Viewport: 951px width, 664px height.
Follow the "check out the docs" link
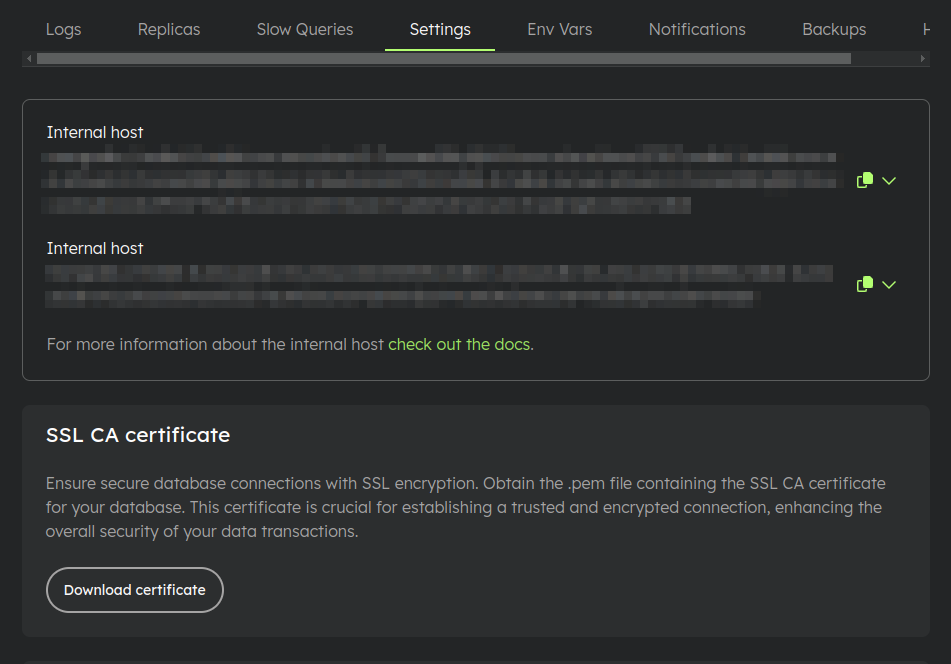tap(461, 344)
